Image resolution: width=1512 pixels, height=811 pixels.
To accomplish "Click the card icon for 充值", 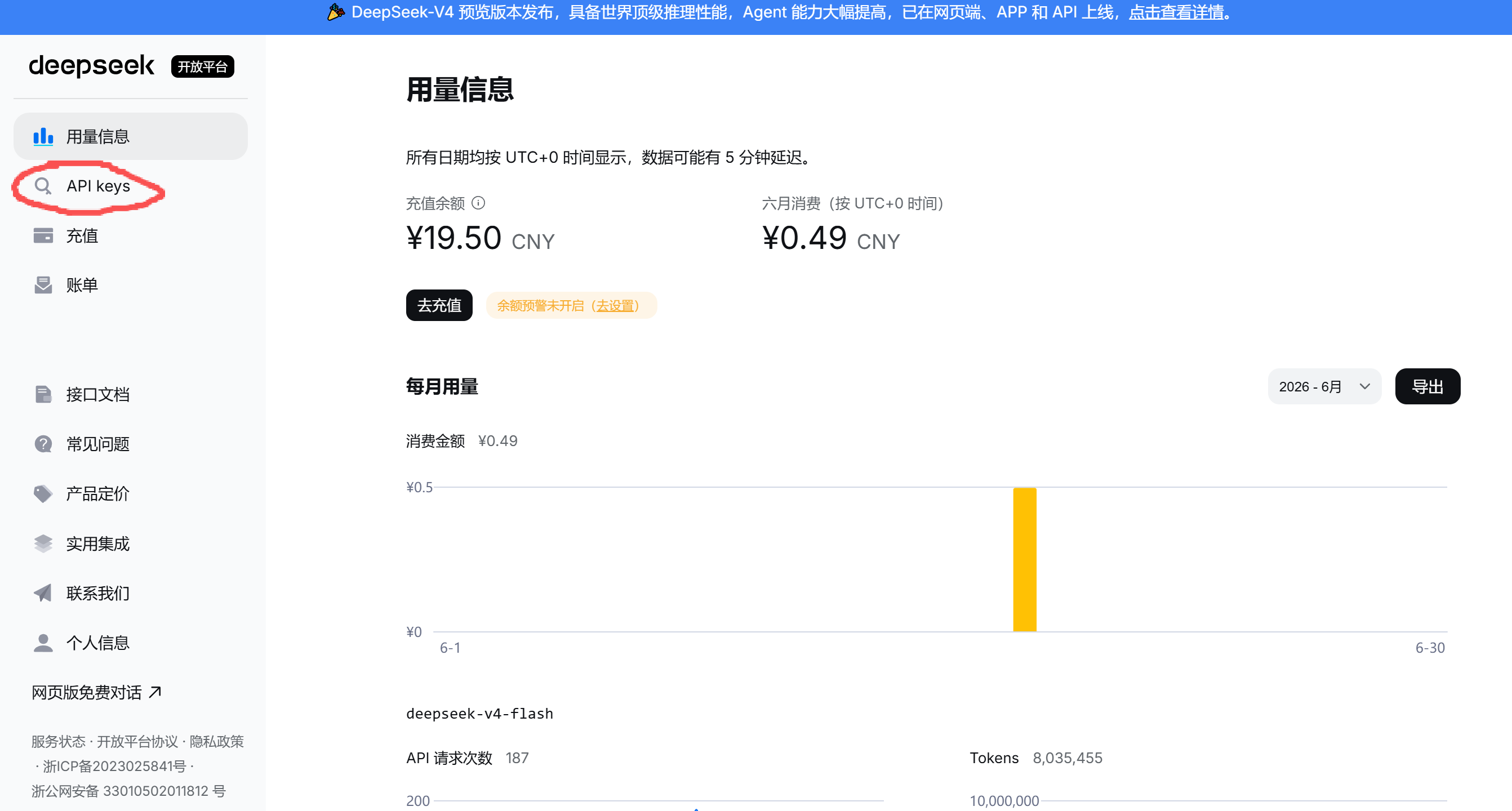I will pyautogui.click(x=43, y=235).
